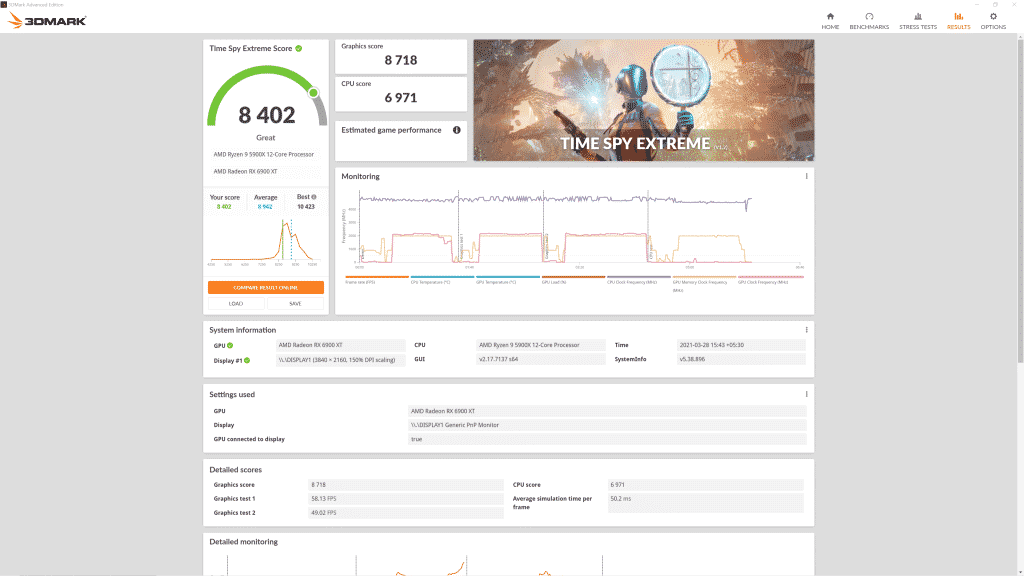Toggle Frame rate (FPS) legend
This screenshot has height=576, width=1024.
click(377, 280)
